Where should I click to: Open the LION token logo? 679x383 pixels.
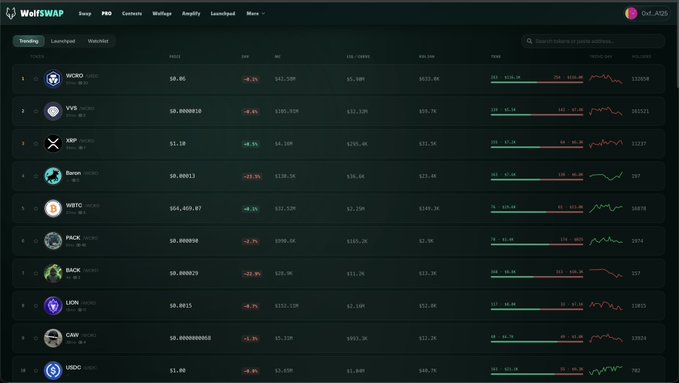pos(53,306)
